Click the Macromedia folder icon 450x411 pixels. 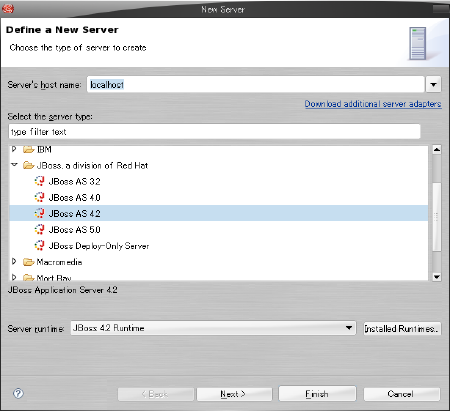tap(29, 262)
